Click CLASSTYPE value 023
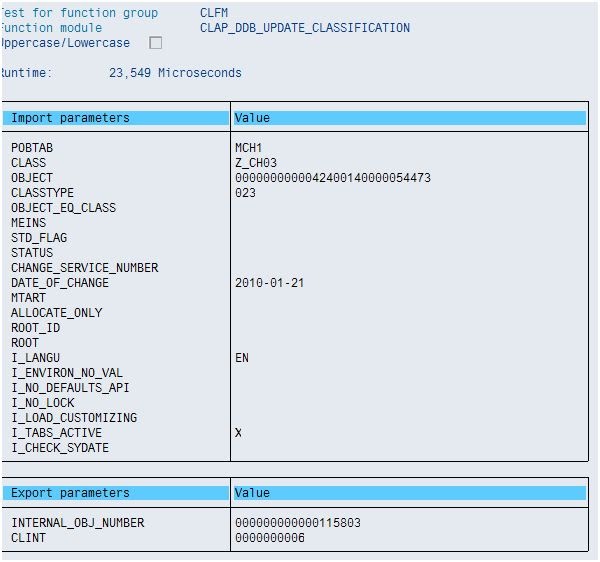Viewport: 600px width, 562px height. pos(245,193)
